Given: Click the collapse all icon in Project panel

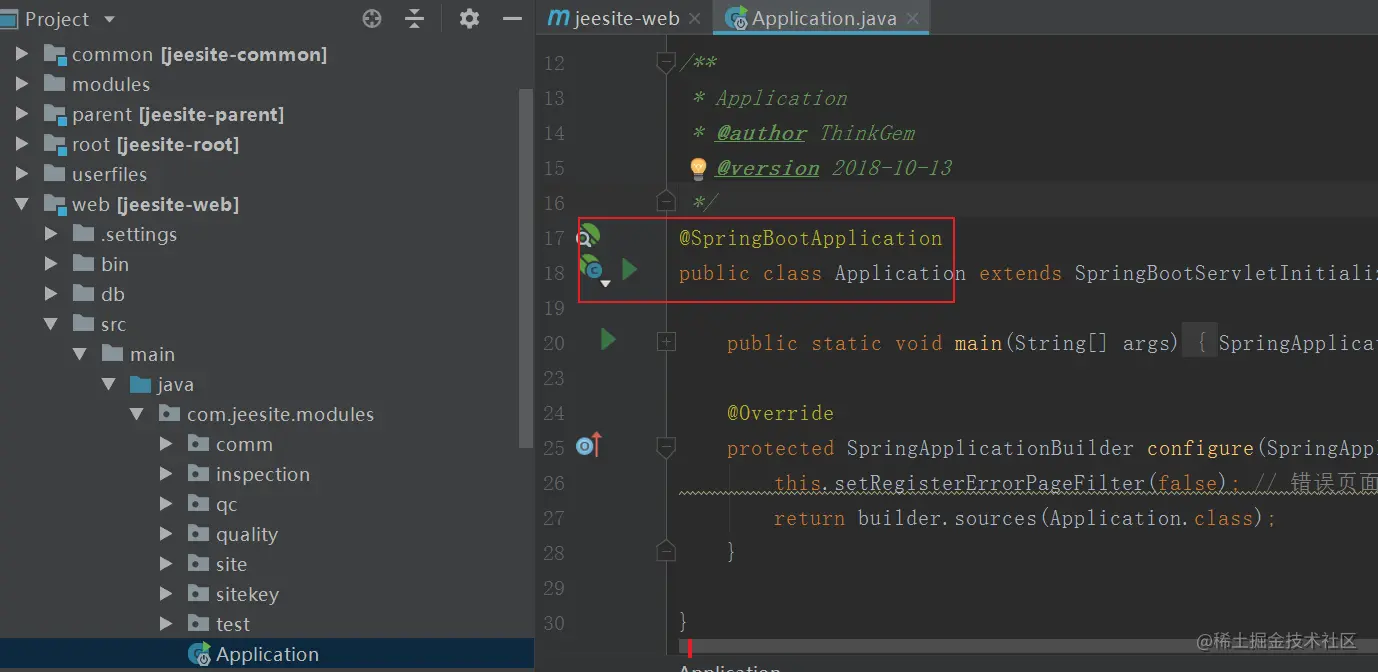Looking at the screenshot, I should (414, 19).
